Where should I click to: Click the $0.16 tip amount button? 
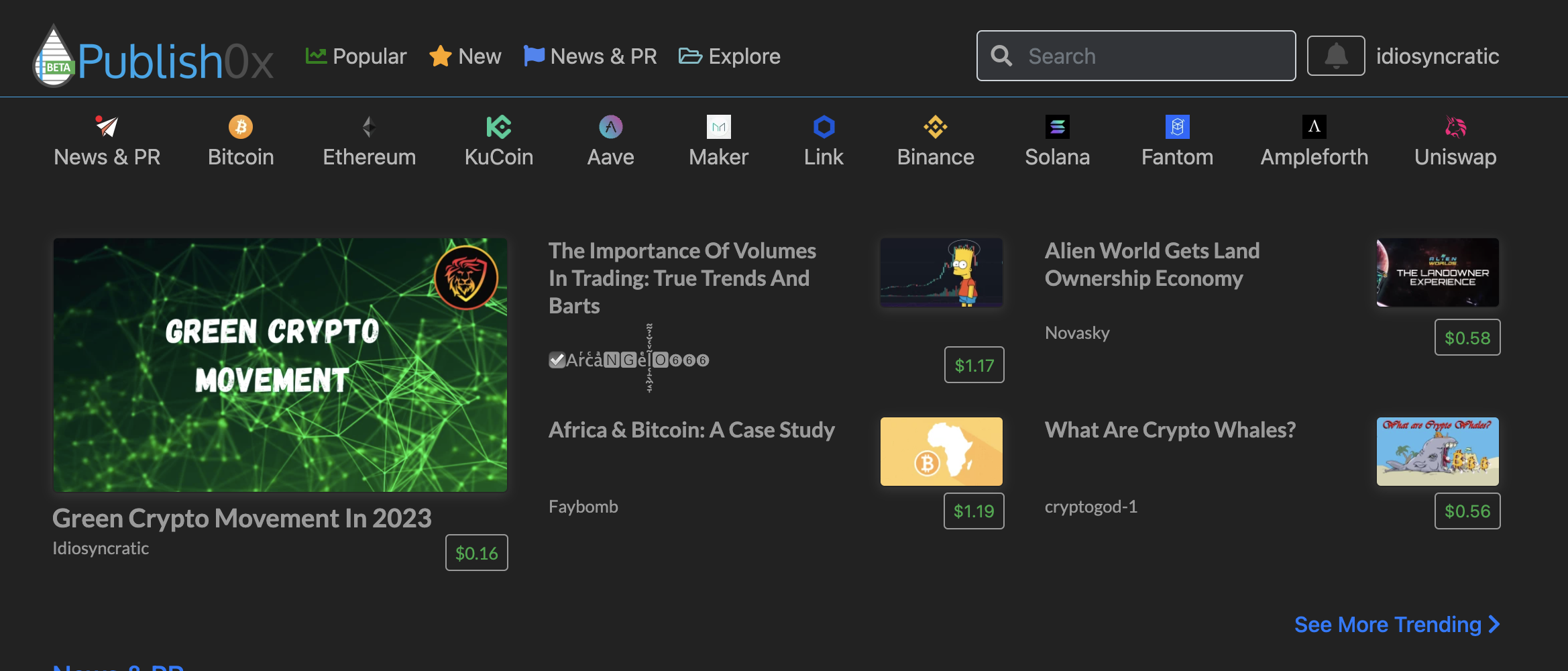tap(477, 553)
